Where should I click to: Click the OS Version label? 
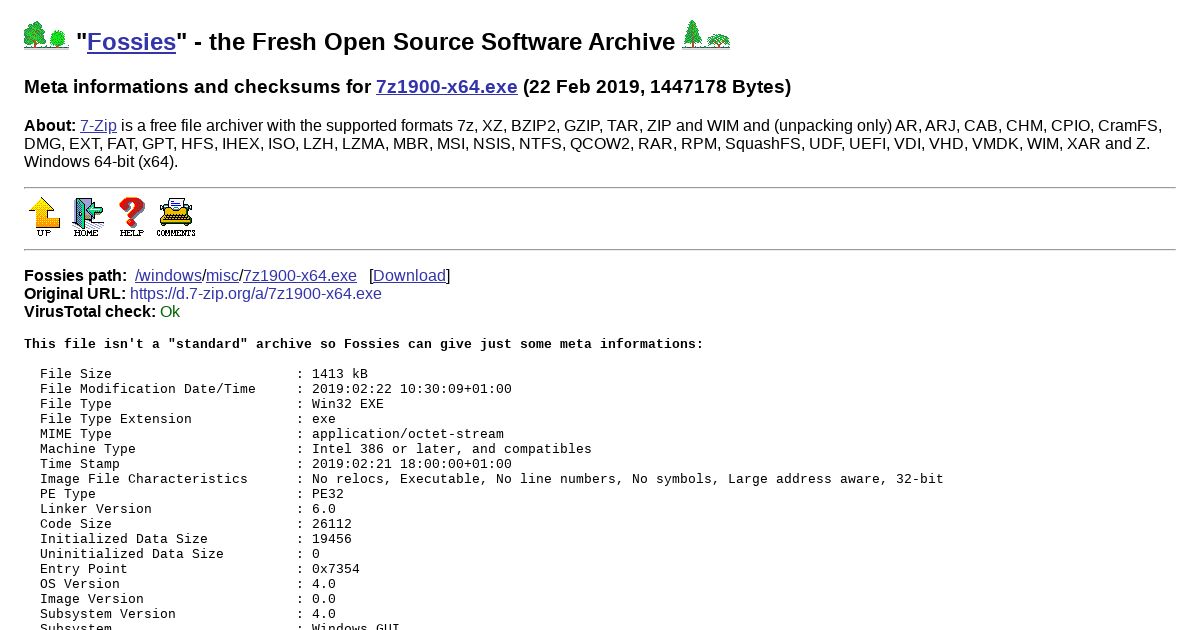(80, 584)
